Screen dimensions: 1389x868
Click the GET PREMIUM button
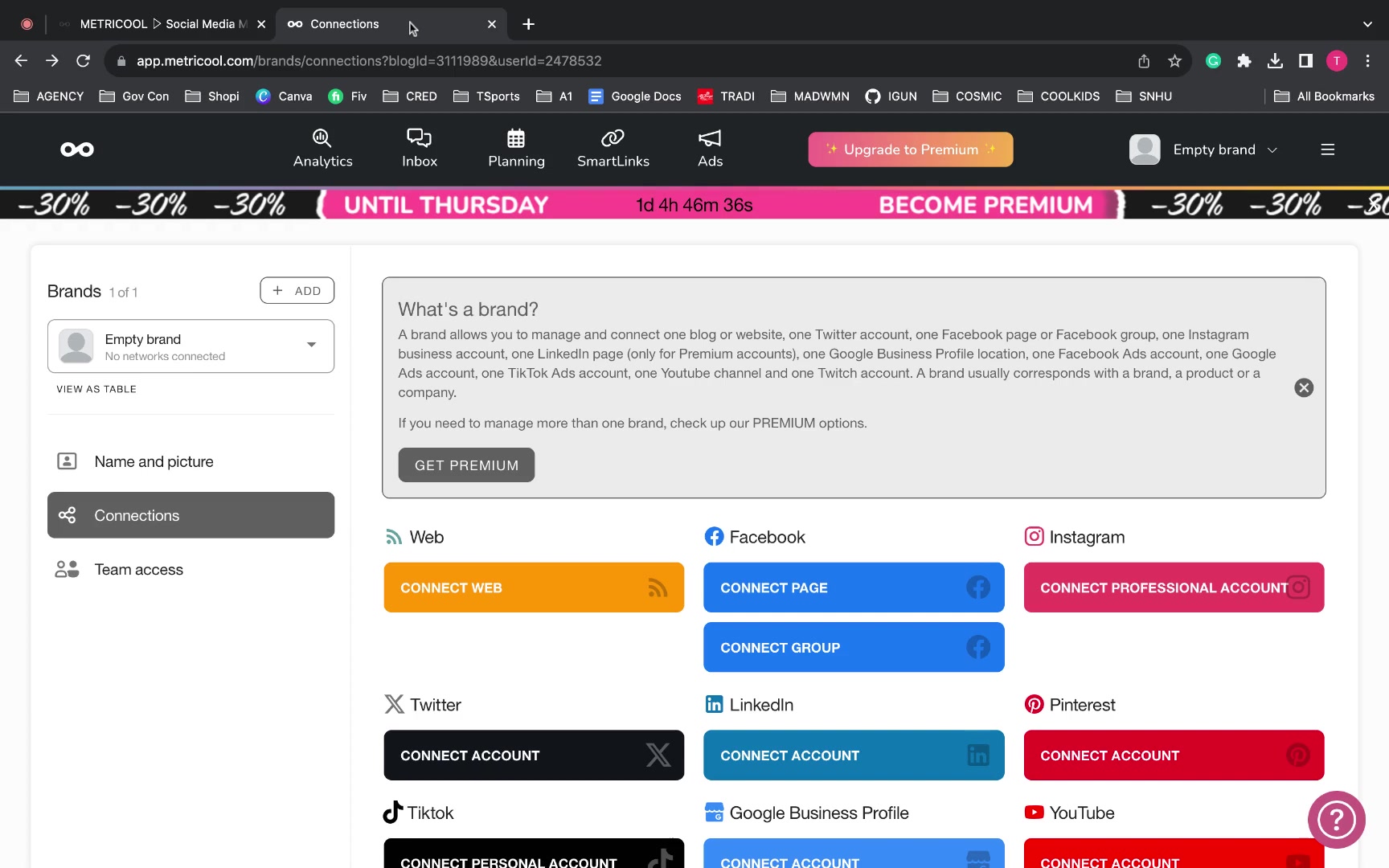(x=466, y=465)
